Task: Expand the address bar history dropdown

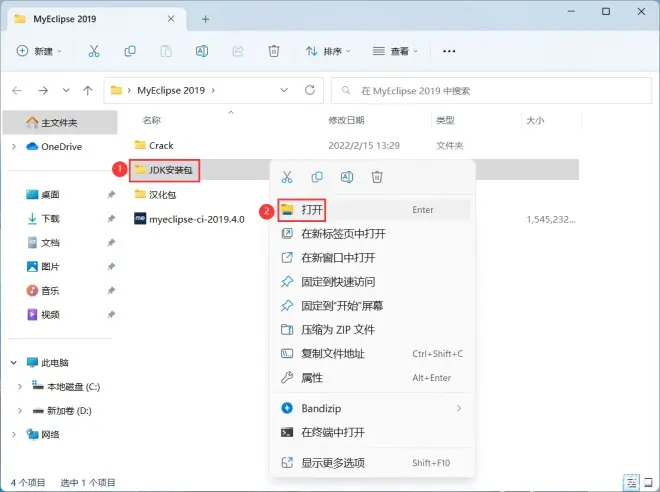Action: coord(284,90)
